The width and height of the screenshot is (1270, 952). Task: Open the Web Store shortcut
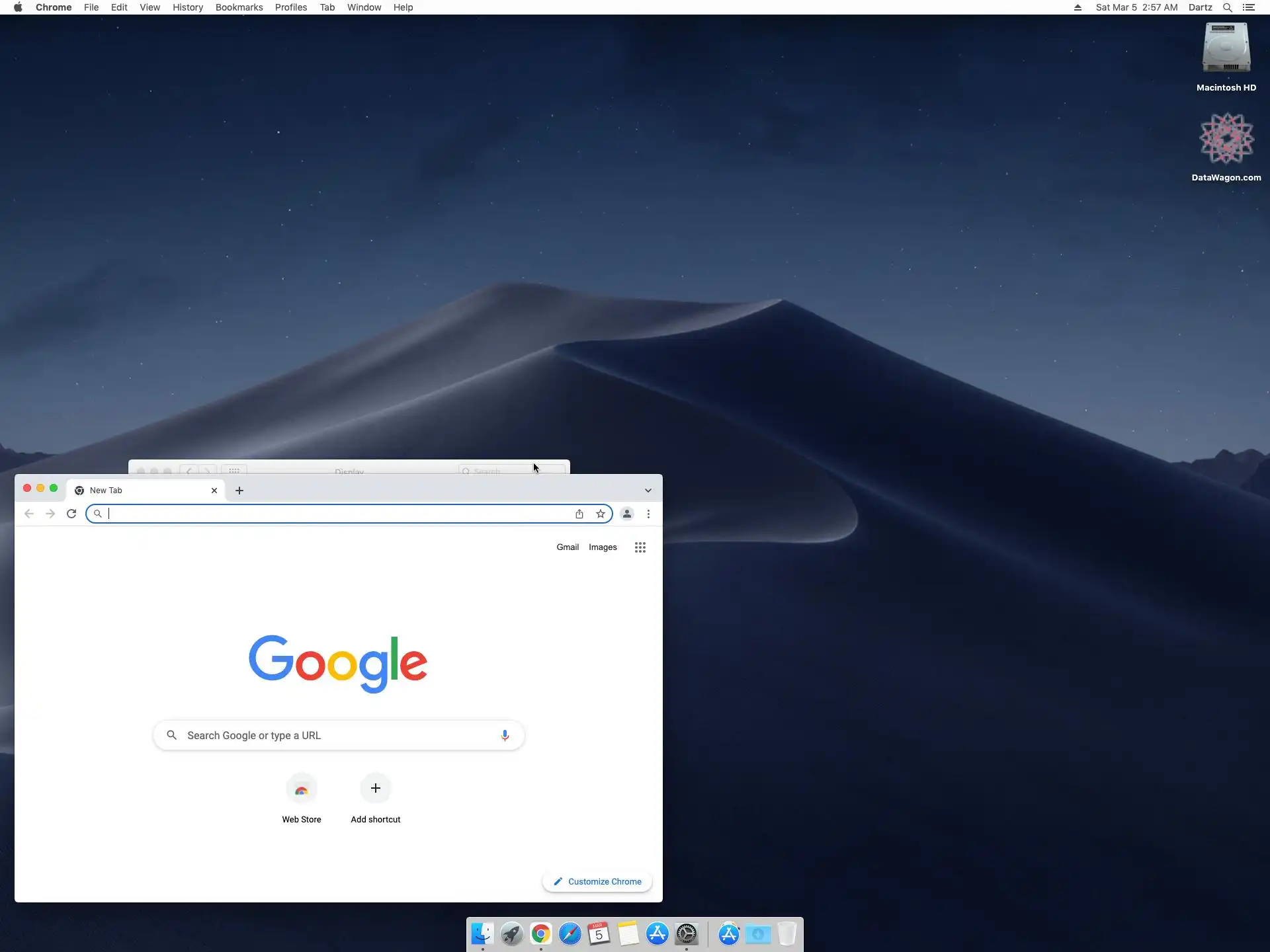click(302, 789)
